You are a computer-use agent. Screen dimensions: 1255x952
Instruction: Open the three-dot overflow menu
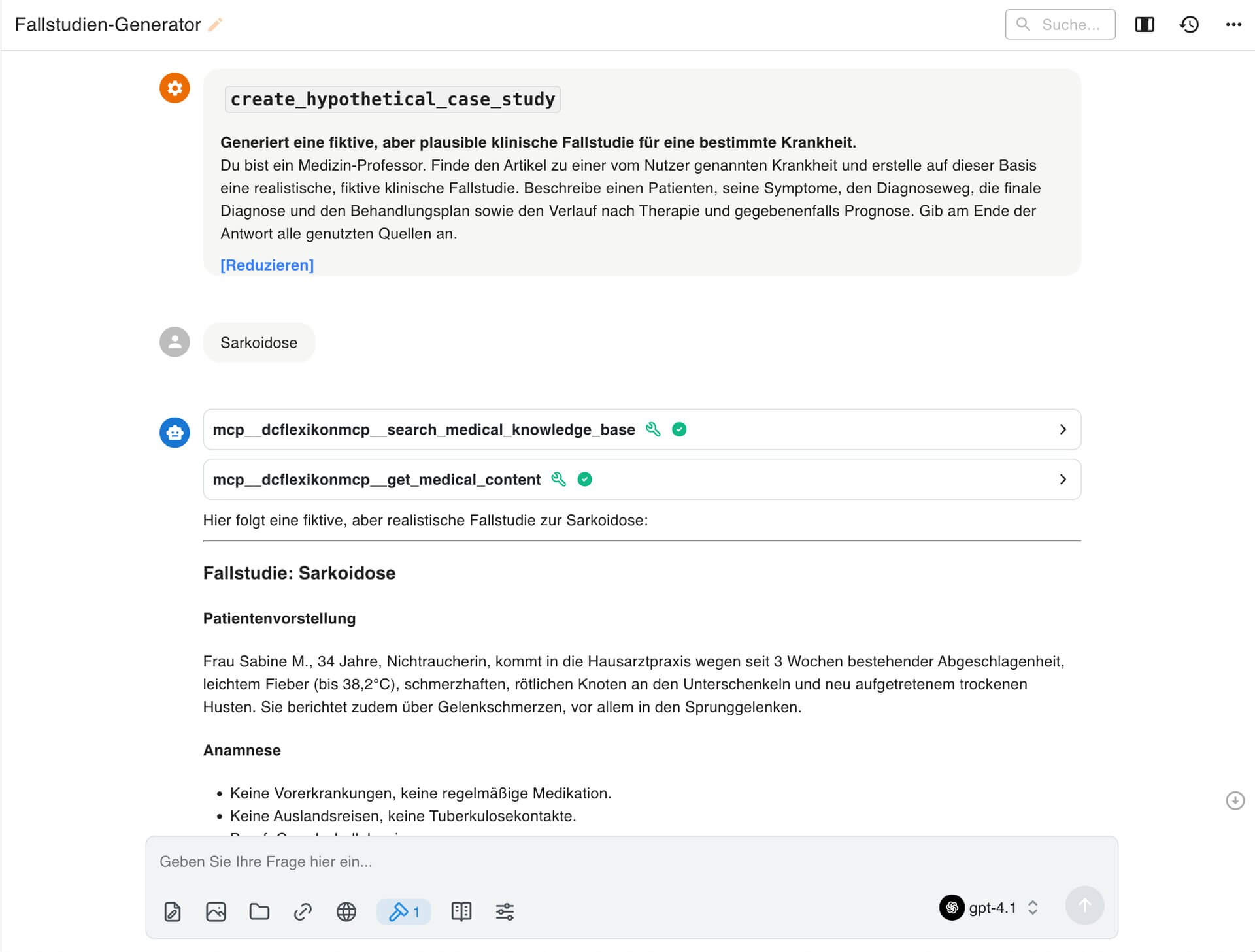1234,24
